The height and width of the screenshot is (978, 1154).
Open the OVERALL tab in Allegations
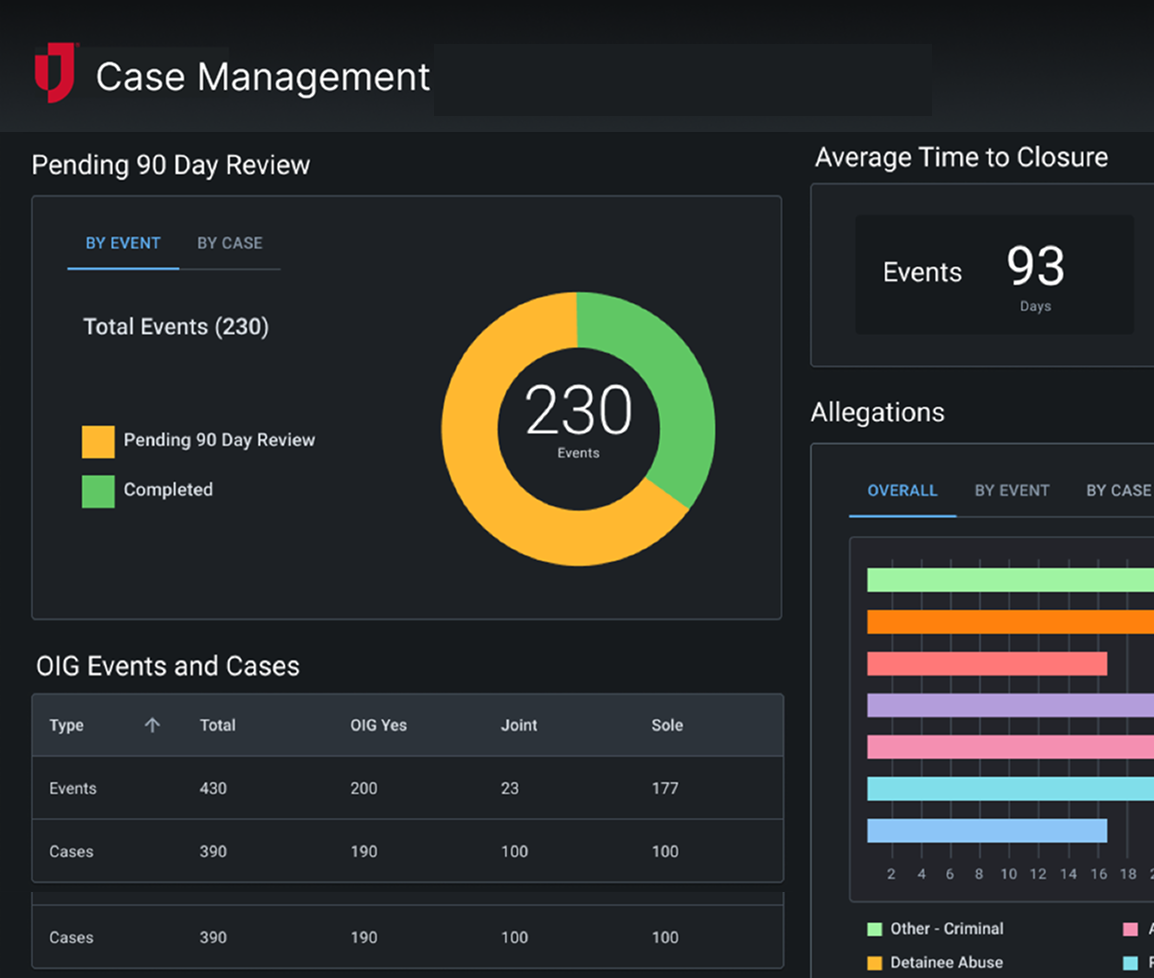tap(902, 490)
